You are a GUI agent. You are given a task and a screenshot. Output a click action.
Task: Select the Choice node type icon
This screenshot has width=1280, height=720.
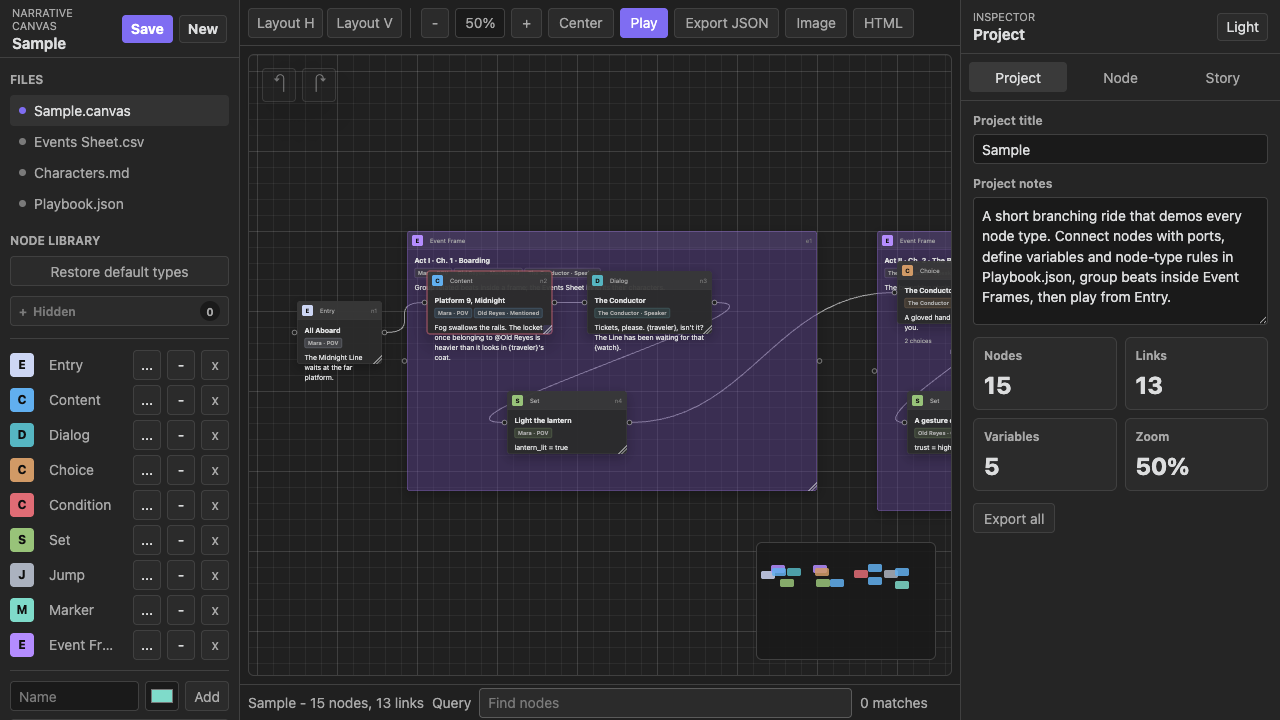pyautogui.click(x=22, y=470)
